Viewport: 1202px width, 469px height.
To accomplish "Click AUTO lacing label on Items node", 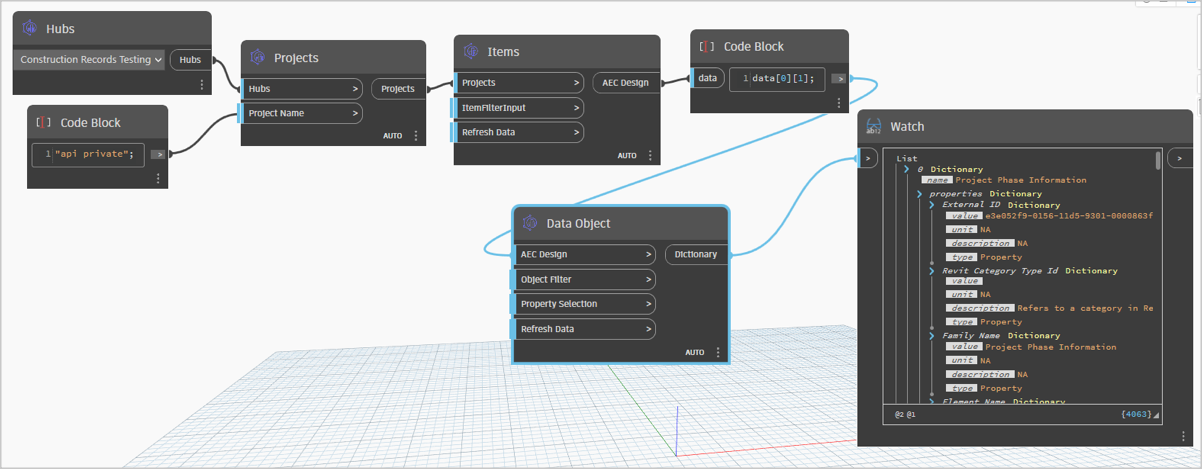I will click(627, 156).
